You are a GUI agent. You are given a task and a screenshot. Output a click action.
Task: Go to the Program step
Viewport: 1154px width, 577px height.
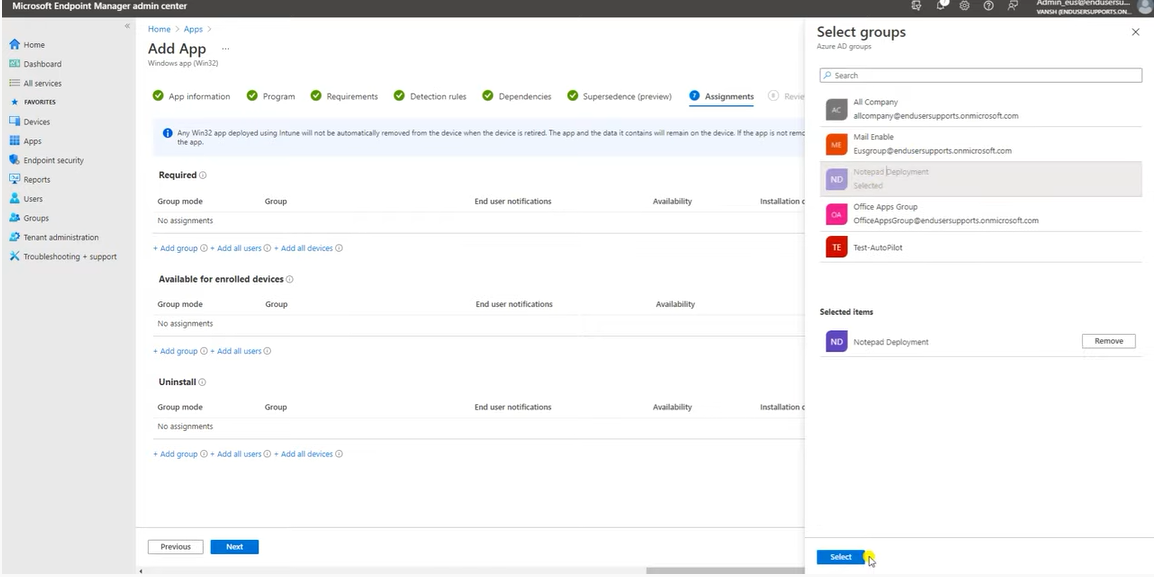pos(271,96)
